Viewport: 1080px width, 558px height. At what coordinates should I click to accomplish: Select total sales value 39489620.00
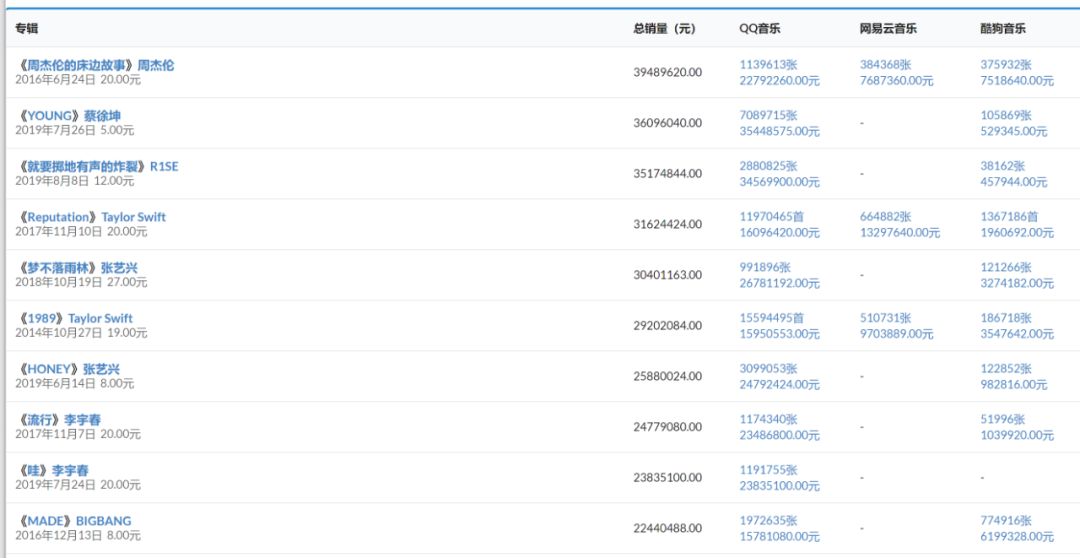pos(667,72)
